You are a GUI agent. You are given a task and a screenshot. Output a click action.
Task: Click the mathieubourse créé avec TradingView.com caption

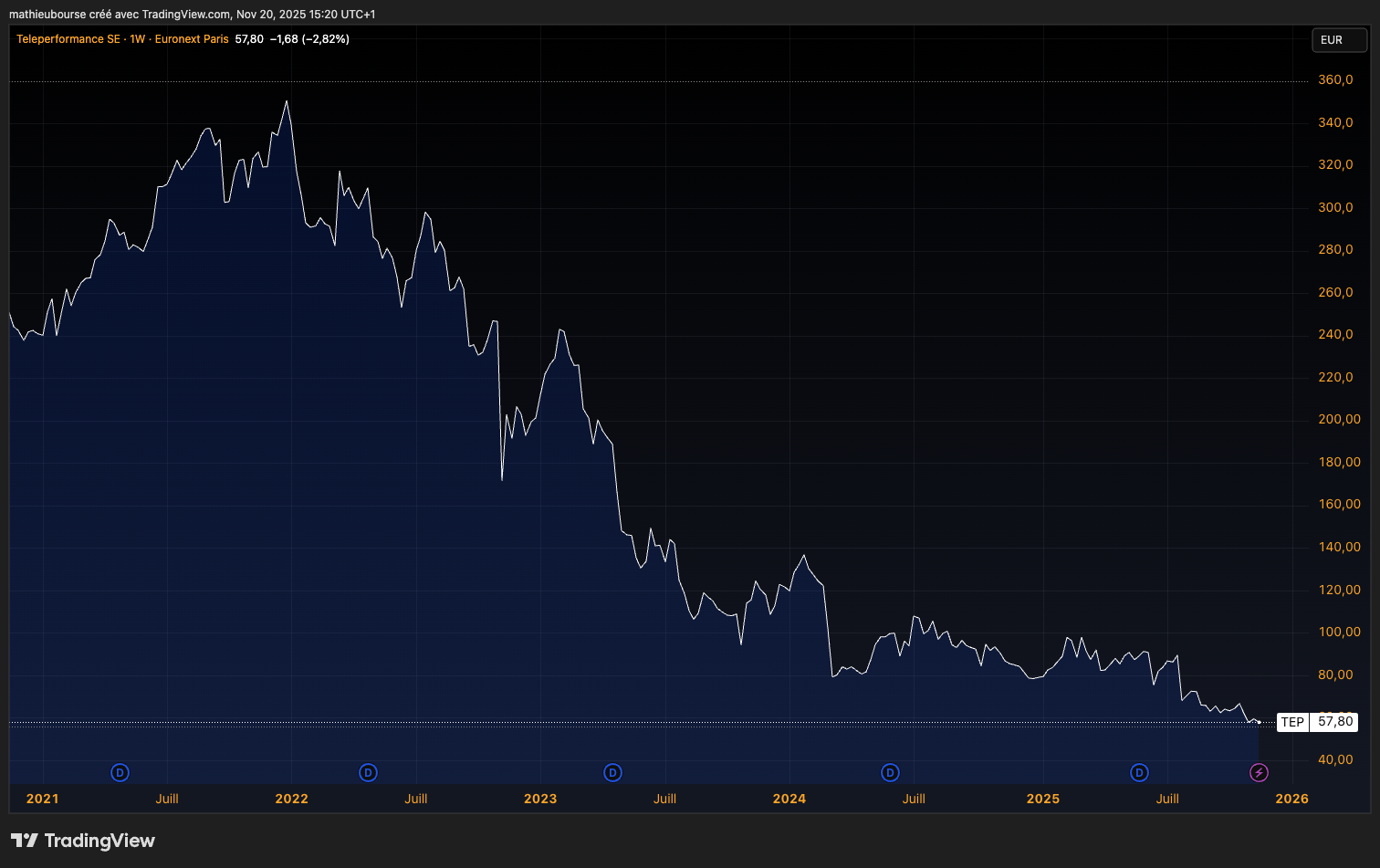coord(119,15)
